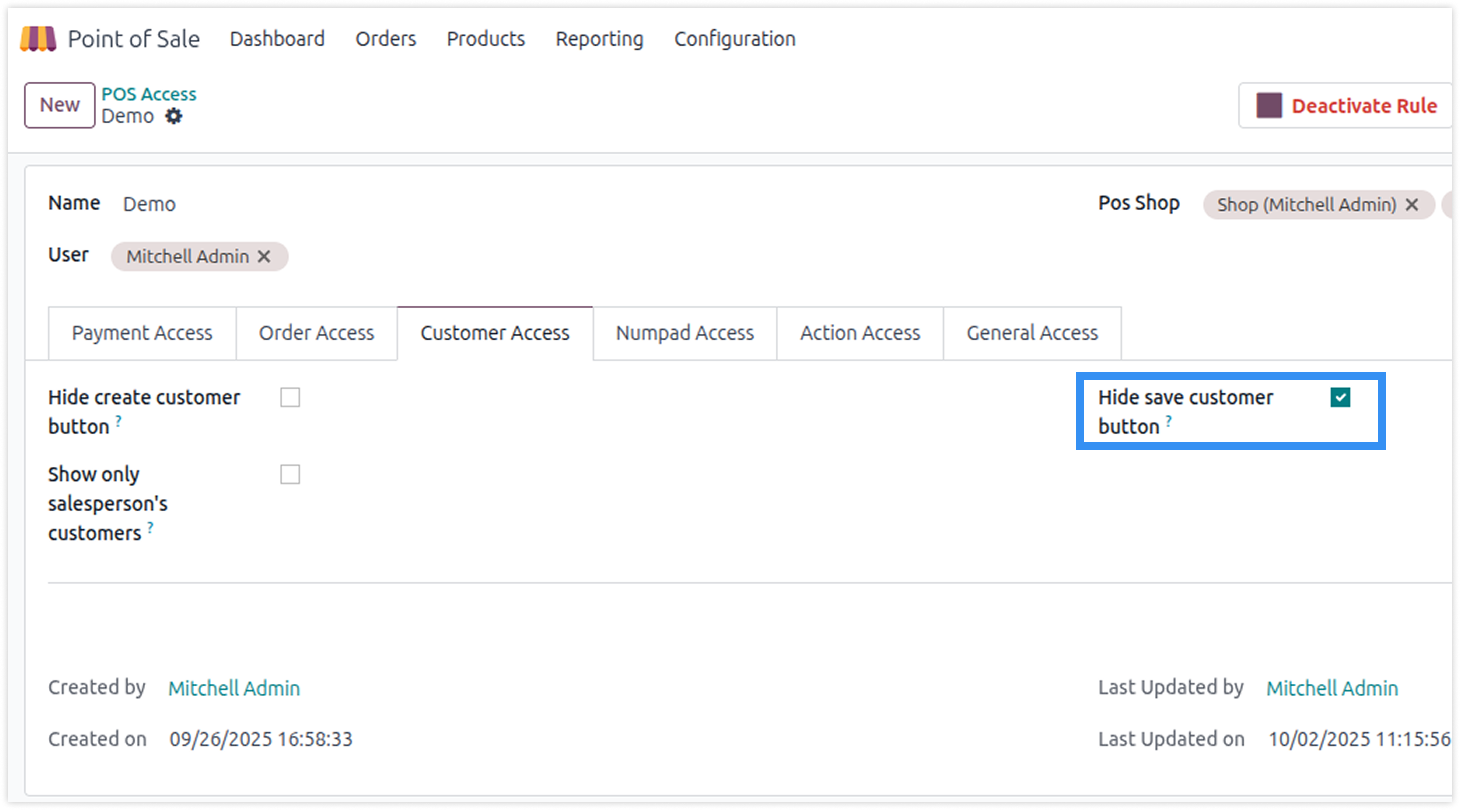
Task: Remove Shop (Mitchell Admin) tag from Pos Shop
Action: coord(1412,205)
